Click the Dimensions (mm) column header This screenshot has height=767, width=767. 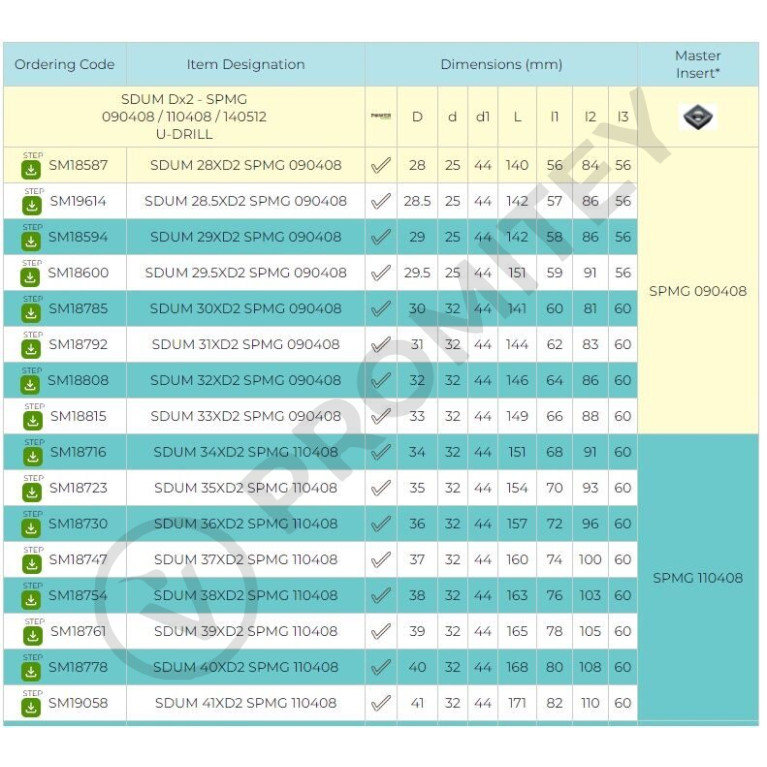[501, 65]
